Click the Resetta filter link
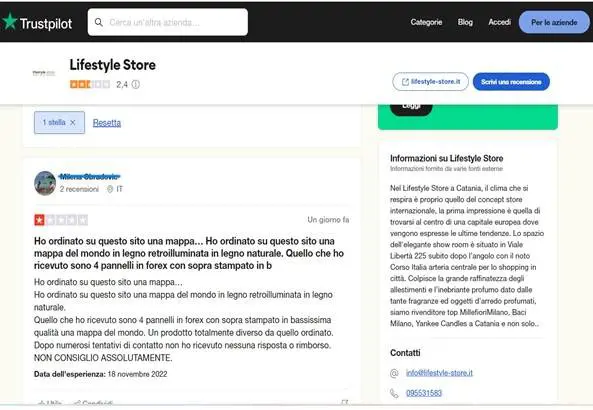 [x=107, y=123]
